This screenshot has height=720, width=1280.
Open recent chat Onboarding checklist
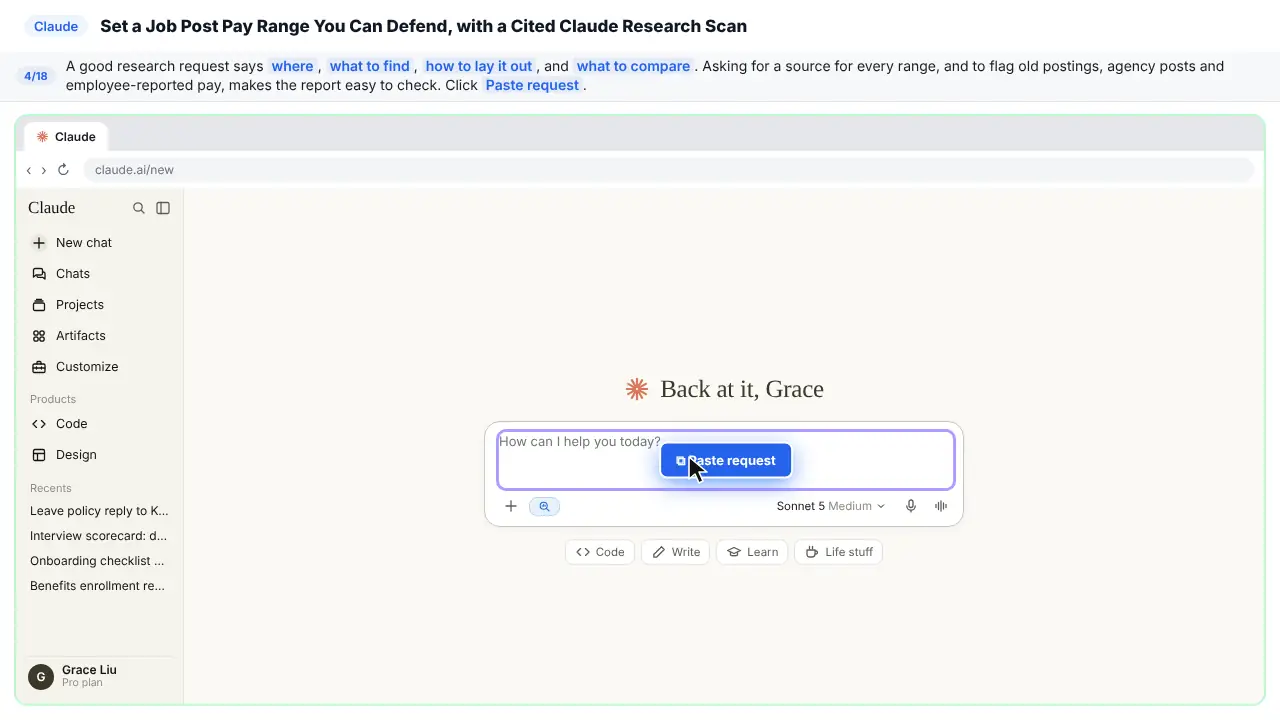tap(99, 560)
